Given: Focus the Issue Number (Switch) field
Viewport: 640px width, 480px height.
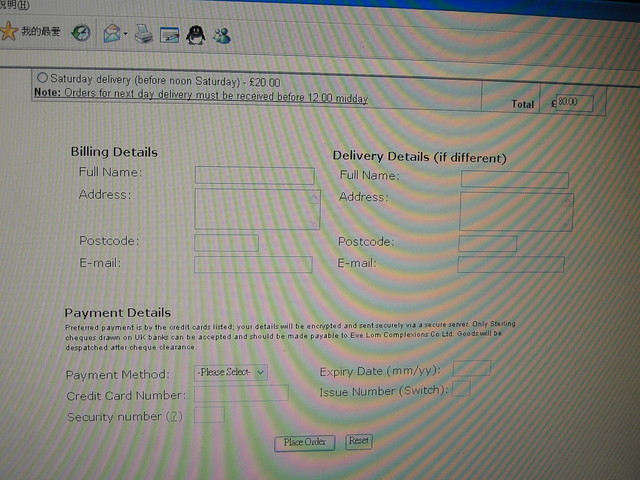Looking at the screenshot, I should click(461, 389).
